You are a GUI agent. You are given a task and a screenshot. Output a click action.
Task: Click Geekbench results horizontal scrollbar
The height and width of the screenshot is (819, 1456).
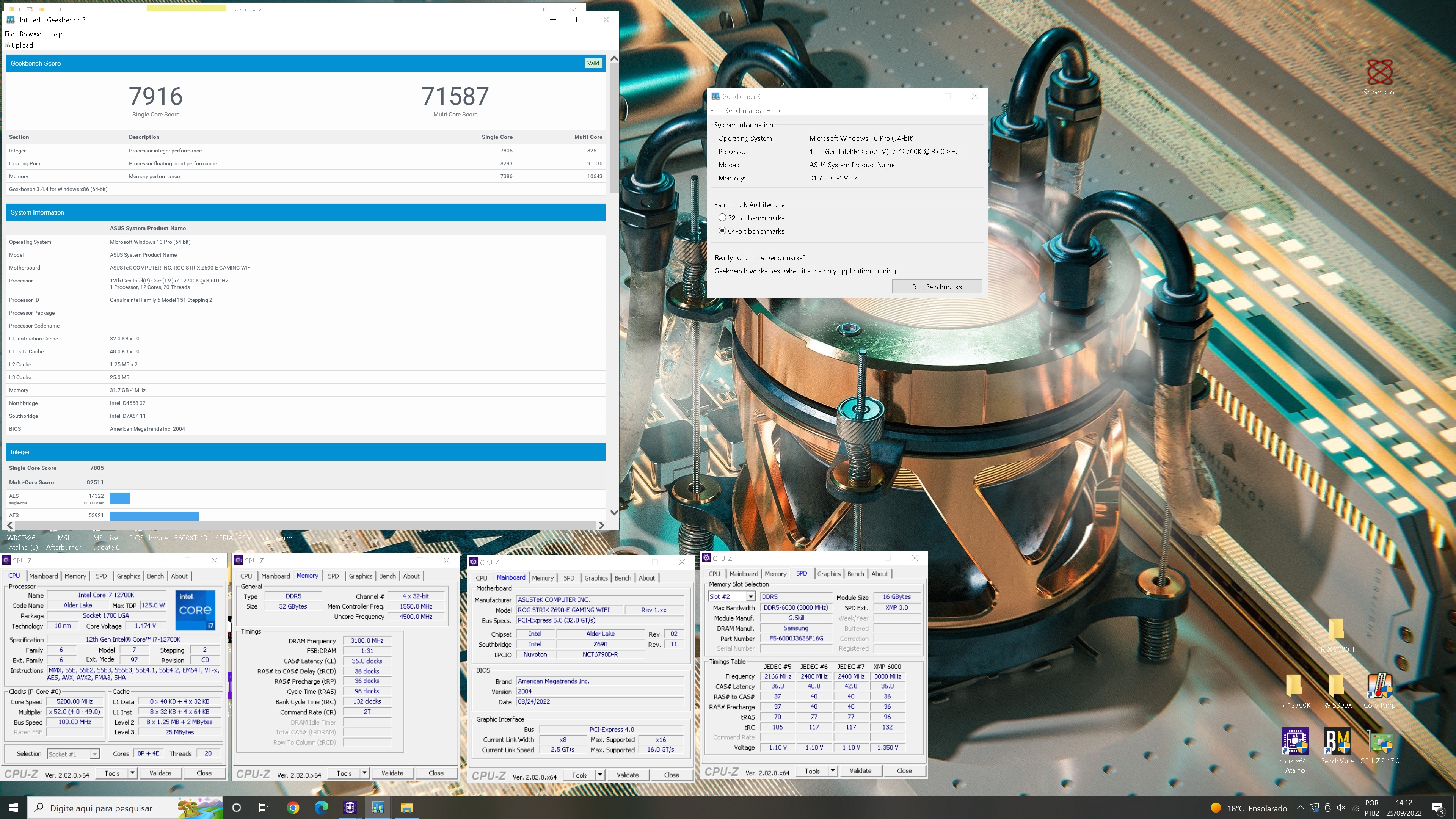[305, 525]
